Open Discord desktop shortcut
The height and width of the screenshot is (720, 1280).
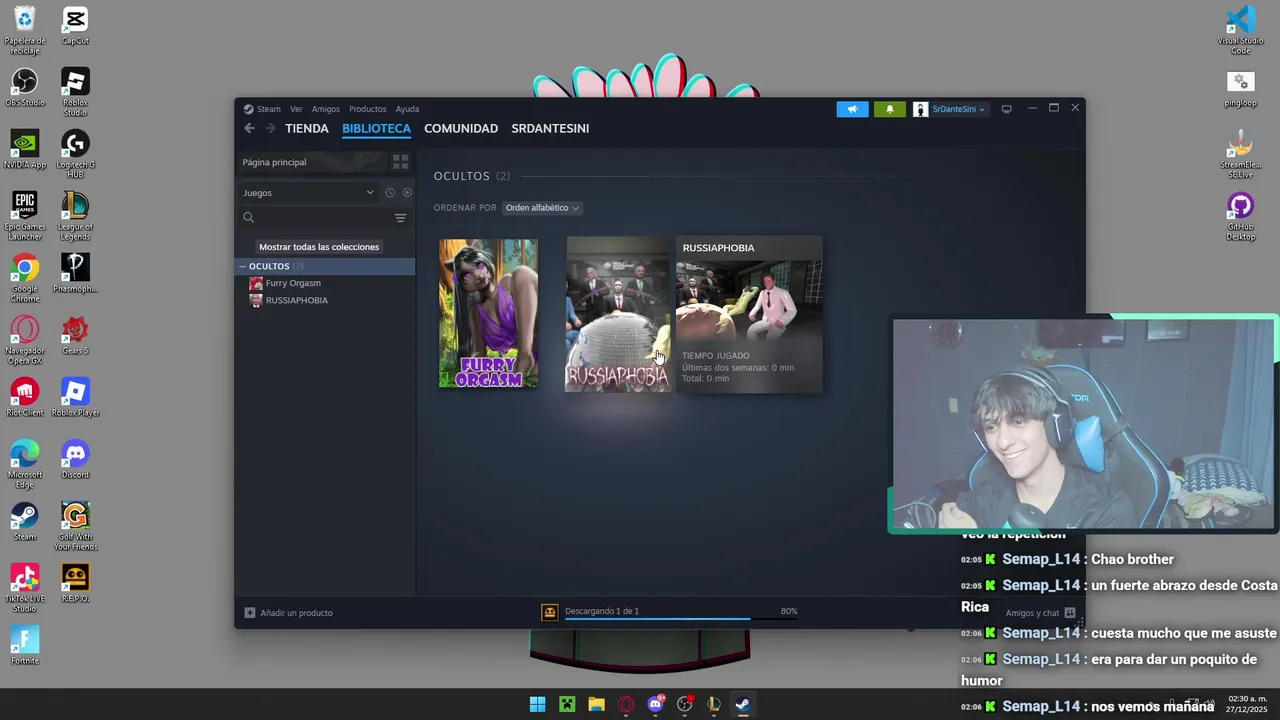click(75, 460)
